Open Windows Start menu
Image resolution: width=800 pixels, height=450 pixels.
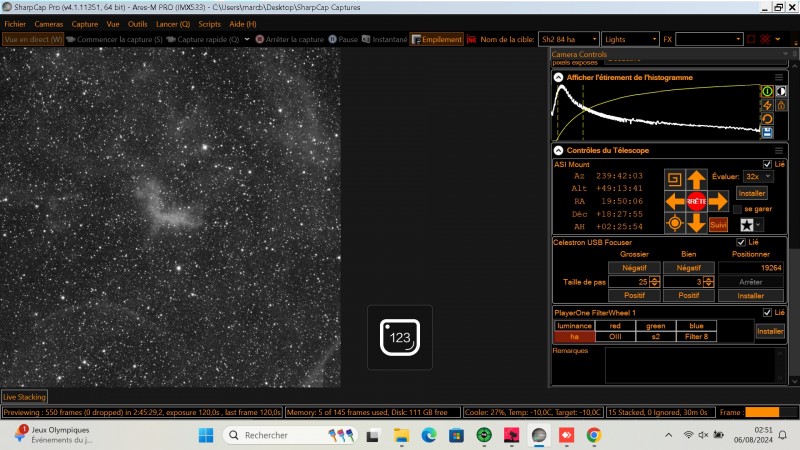[x=206, y=435]
